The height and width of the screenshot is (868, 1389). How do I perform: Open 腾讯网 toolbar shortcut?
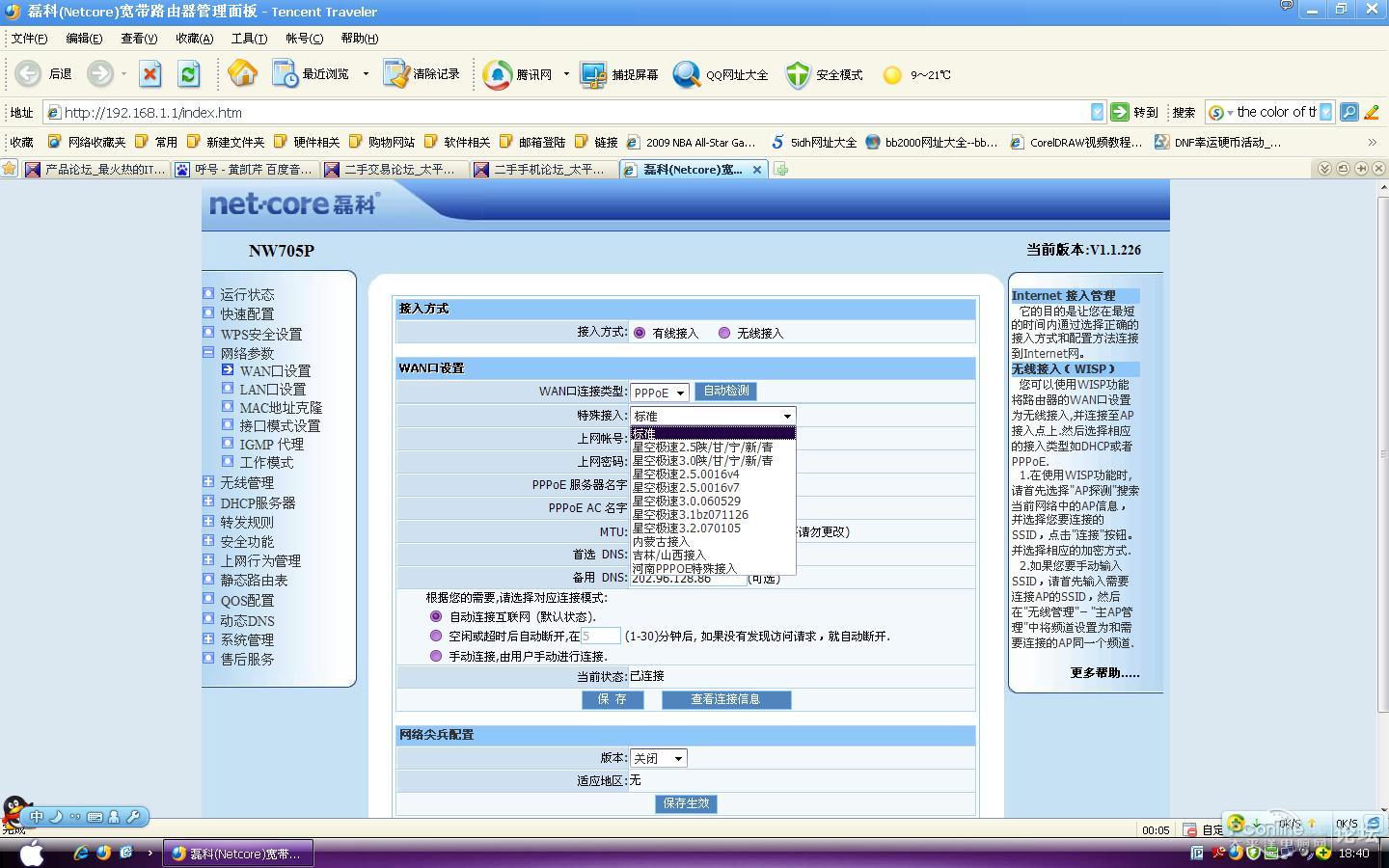[518, 74]
